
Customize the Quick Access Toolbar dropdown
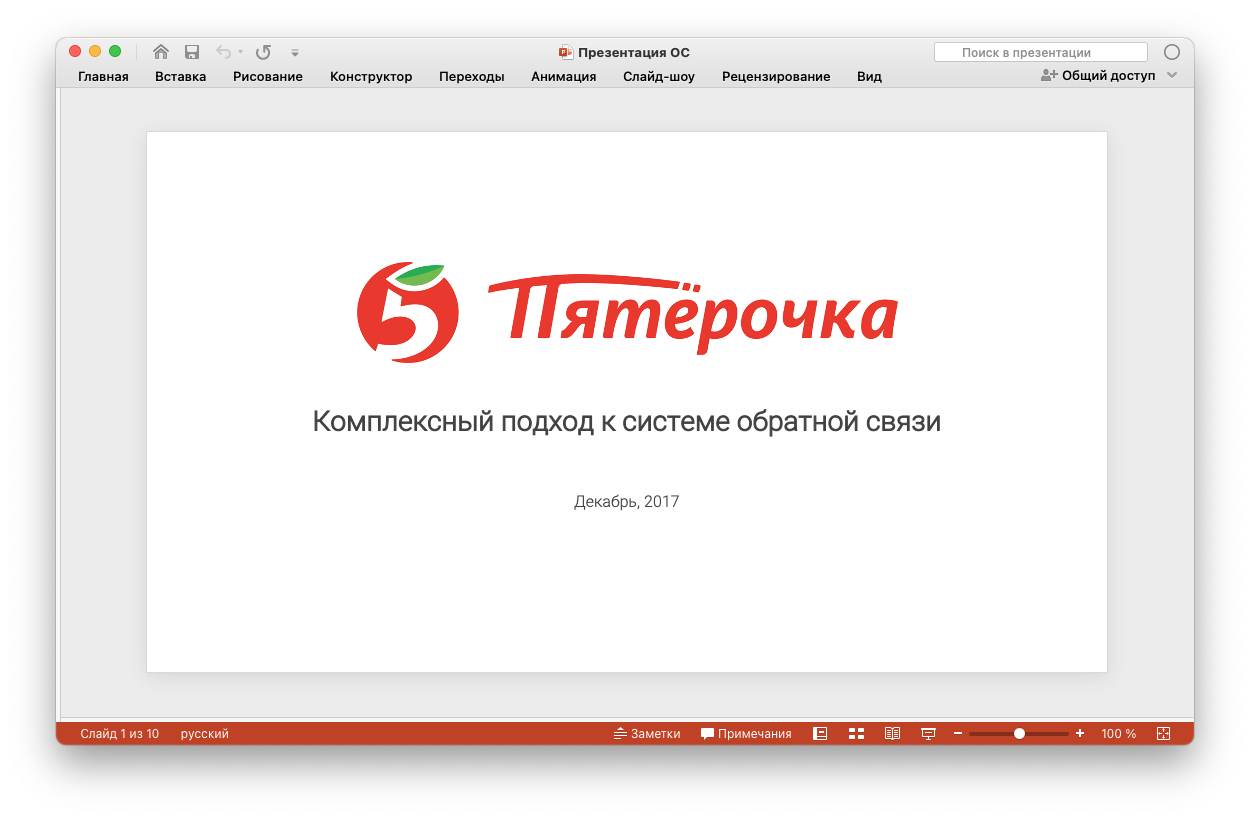pyautogui.click(x=295, y=53)
